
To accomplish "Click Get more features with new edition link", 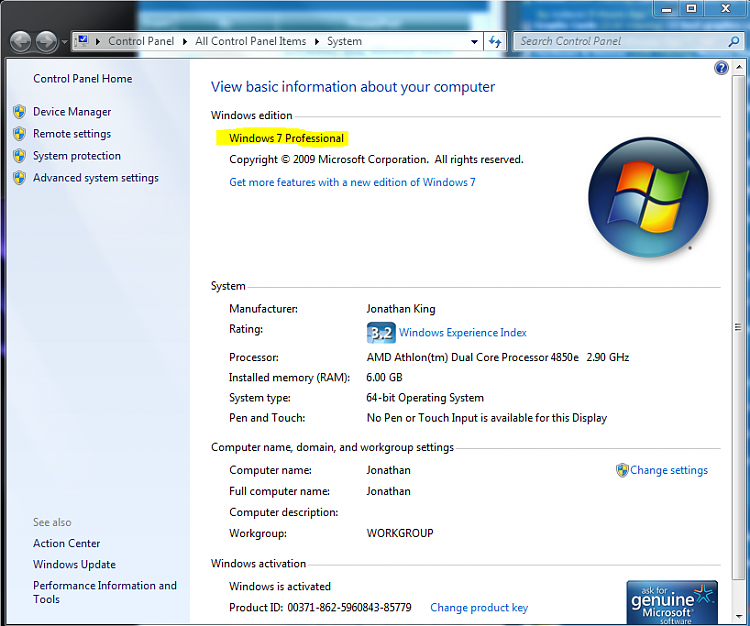I will (x=352, y=182).
